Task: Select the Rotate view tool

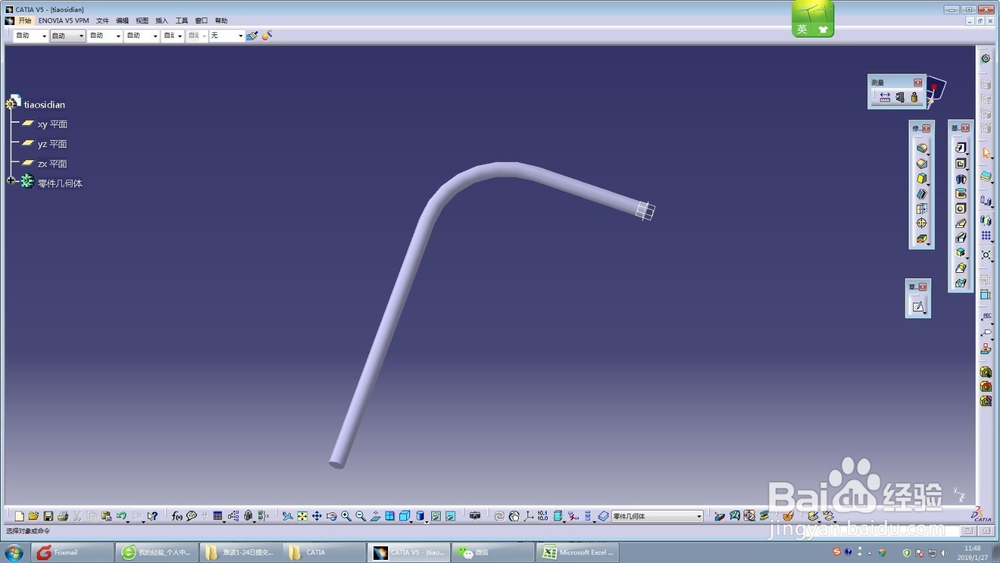Action: tap(332, 516)
